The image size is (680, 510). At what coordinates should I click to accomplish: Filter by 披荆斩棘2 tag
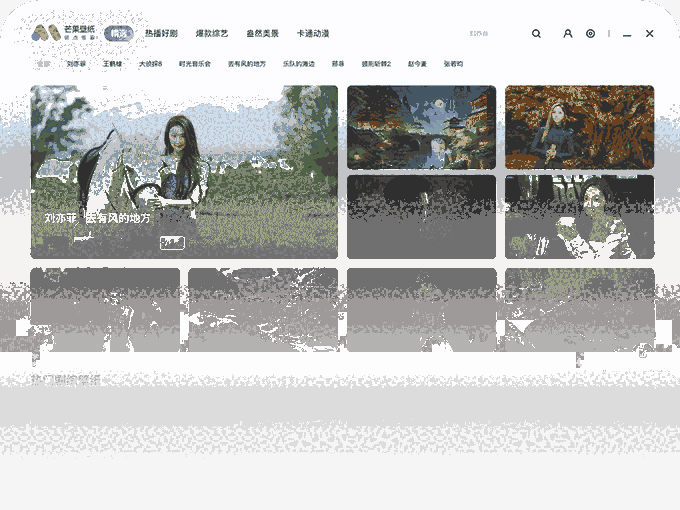[376, 64]
